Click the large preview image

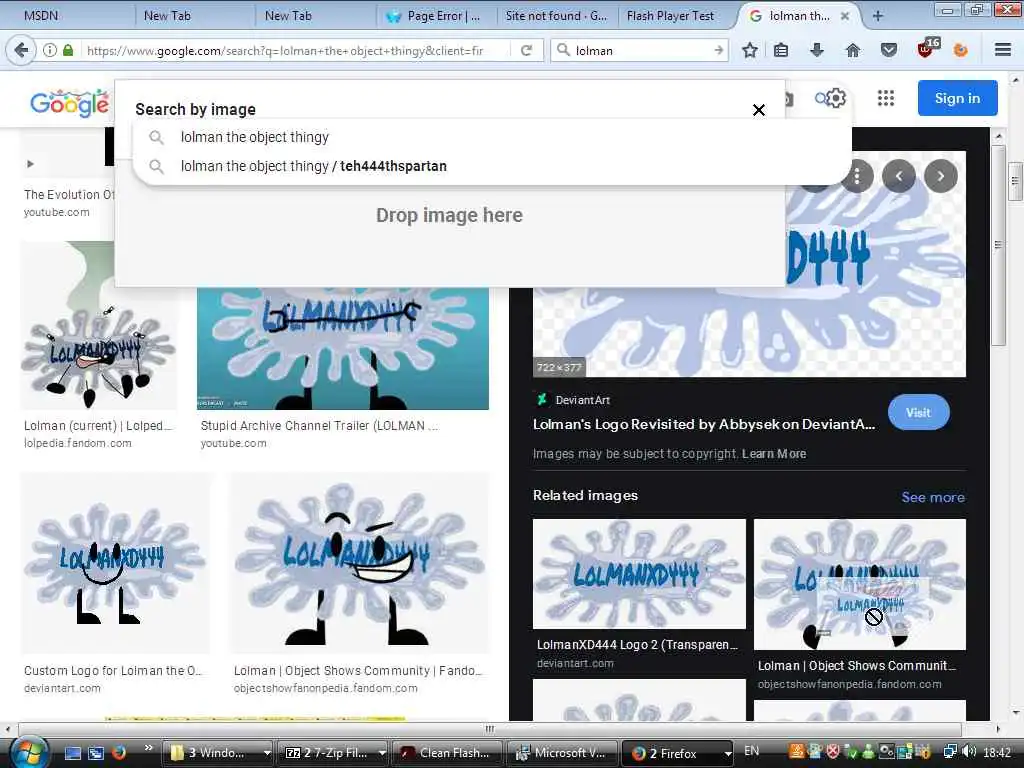click(749, 264)
